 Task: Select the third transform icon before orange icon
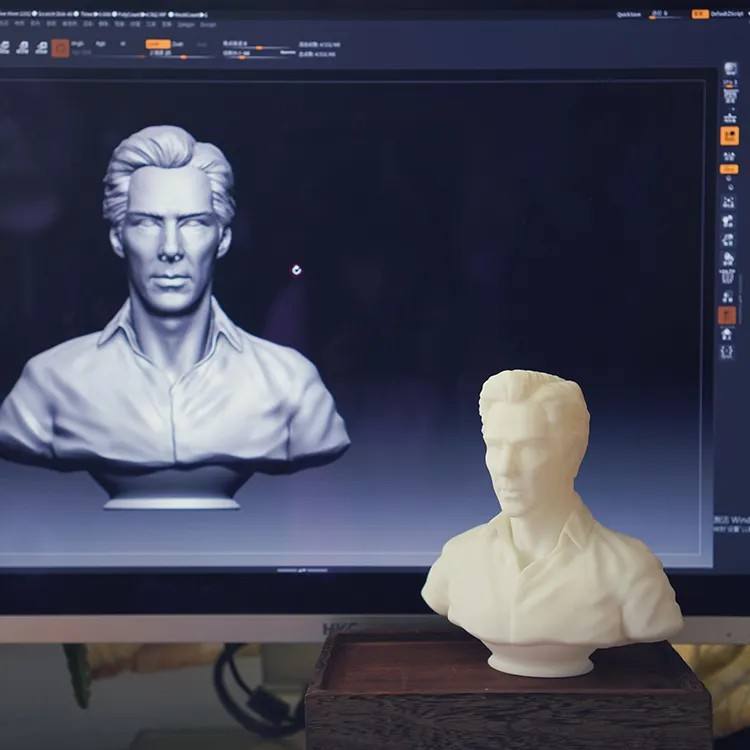(42, 47)
